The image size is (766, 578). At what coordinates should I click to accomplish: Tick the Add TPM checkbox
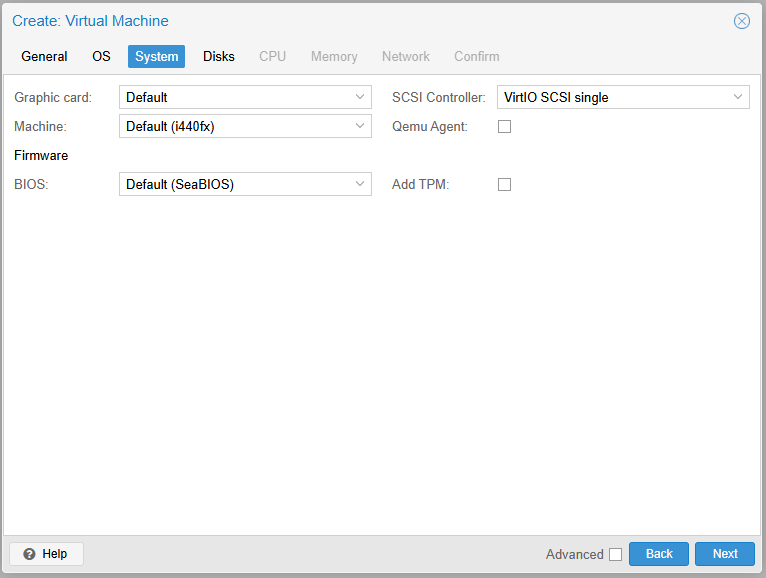click(504, 185)
